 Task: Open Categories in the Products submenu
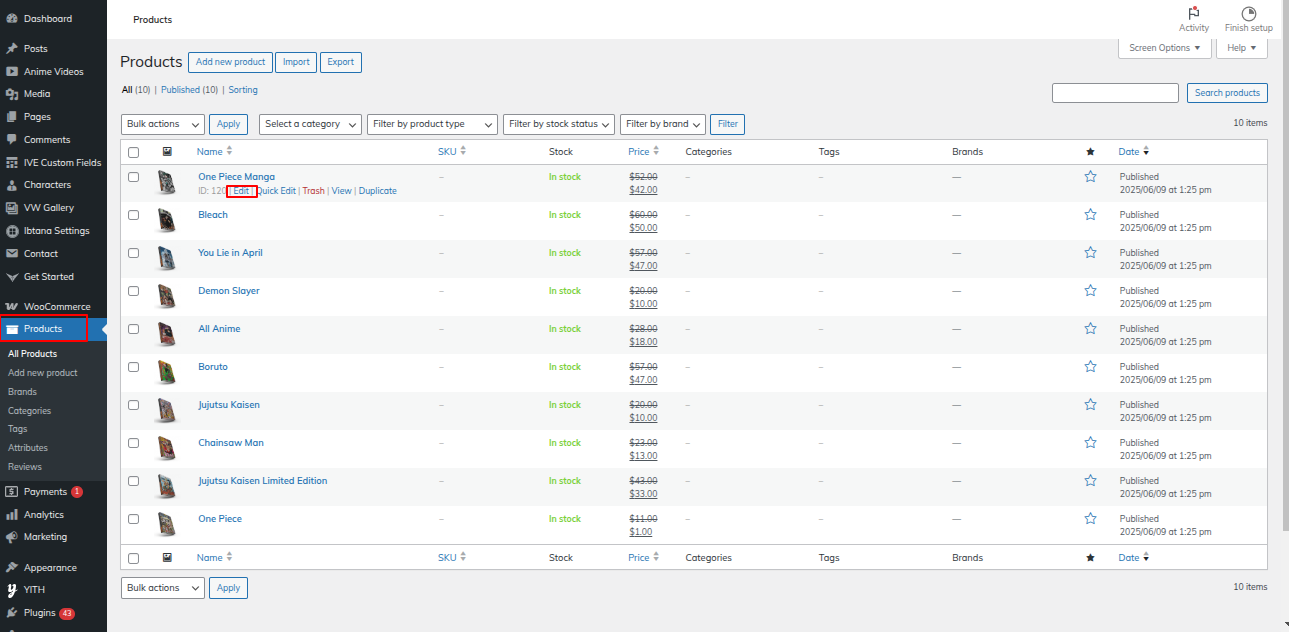pyautogui.click(x=29, y=411)
